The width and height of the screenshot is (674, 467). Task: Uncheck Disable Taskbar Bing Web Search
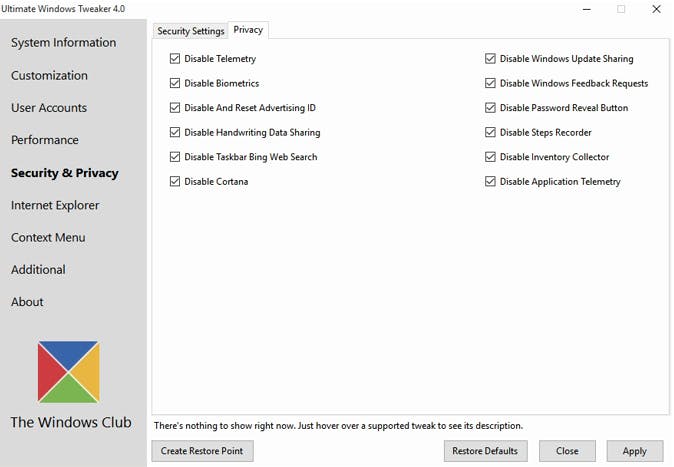tap(176, 157)
